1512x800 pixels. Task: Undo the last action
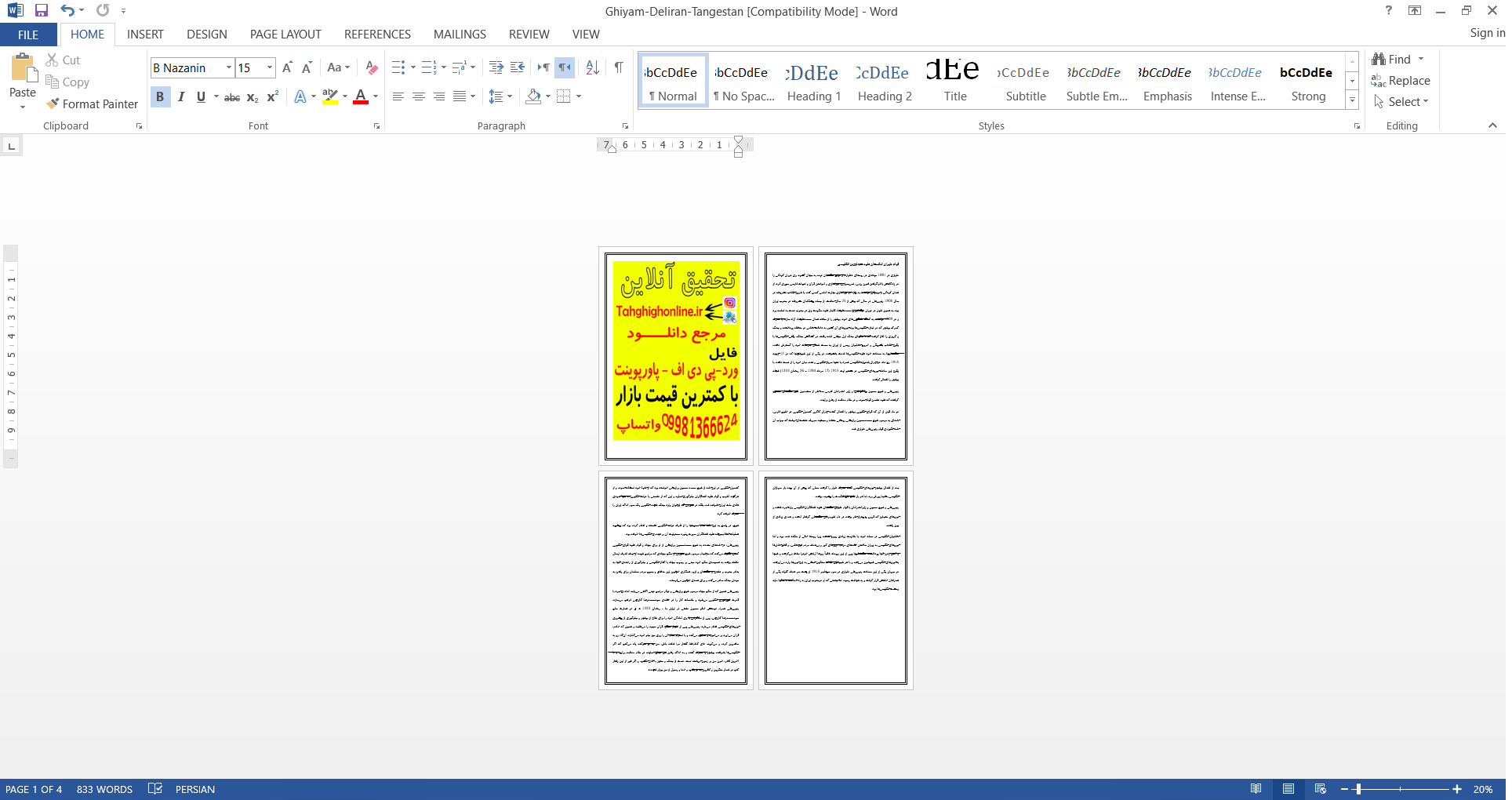(x=67, y=10)
